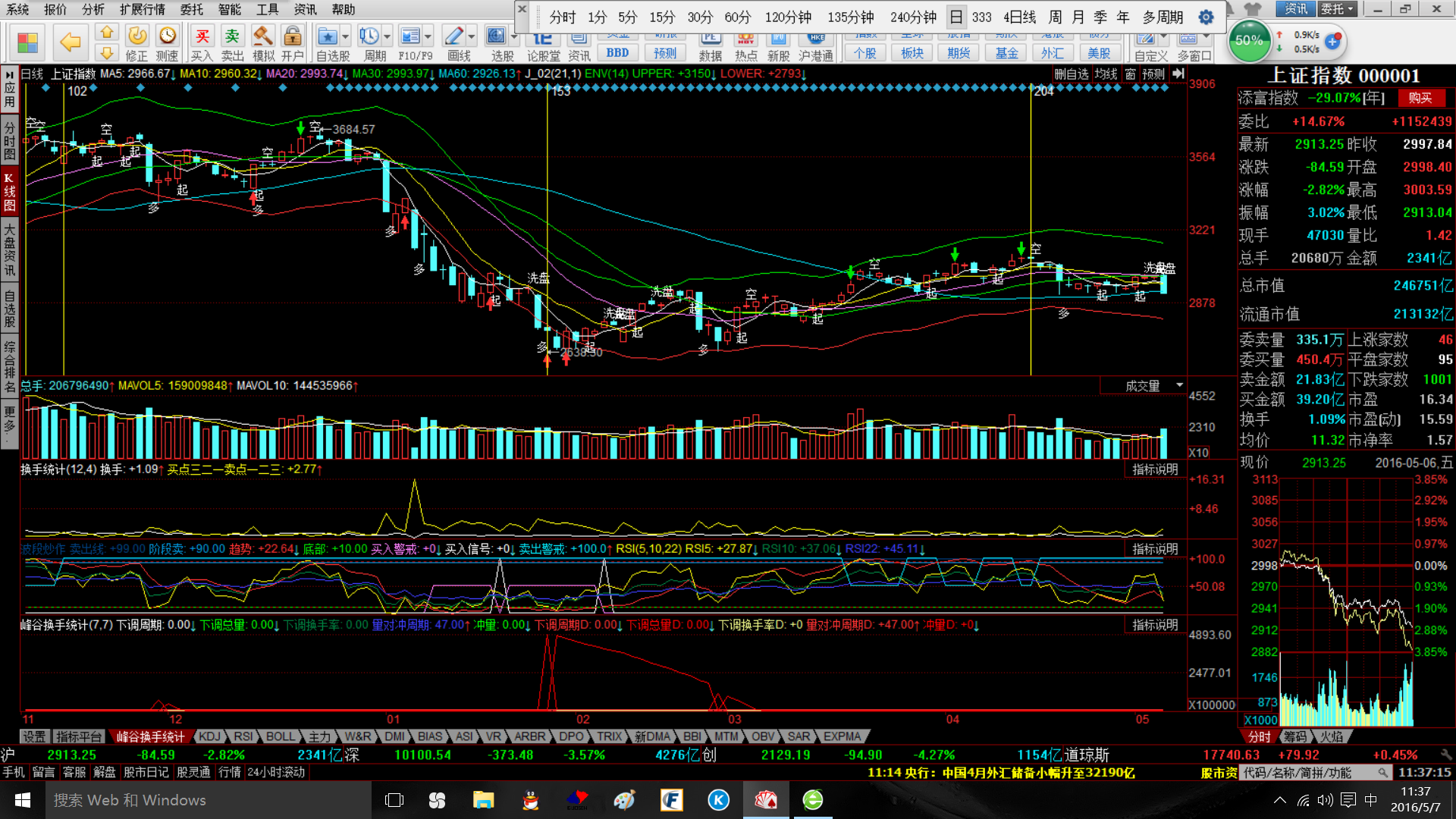
Task: Click the colorful home grid icon
Action: (x=27, y=42)
